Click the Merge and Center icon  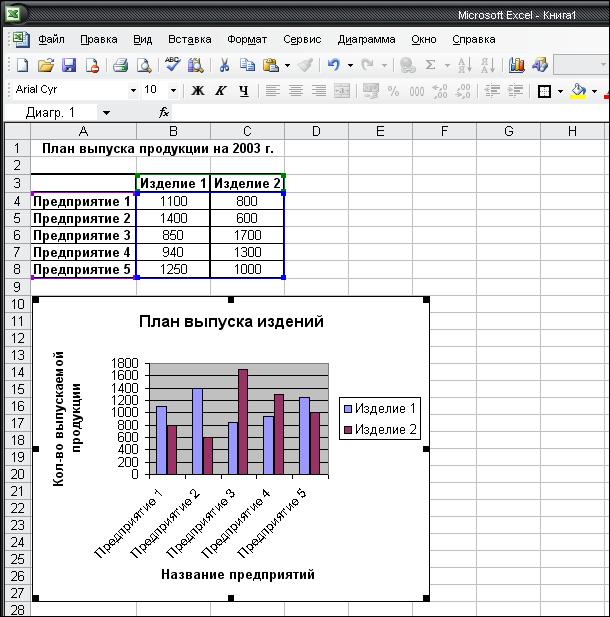(342, 91)
